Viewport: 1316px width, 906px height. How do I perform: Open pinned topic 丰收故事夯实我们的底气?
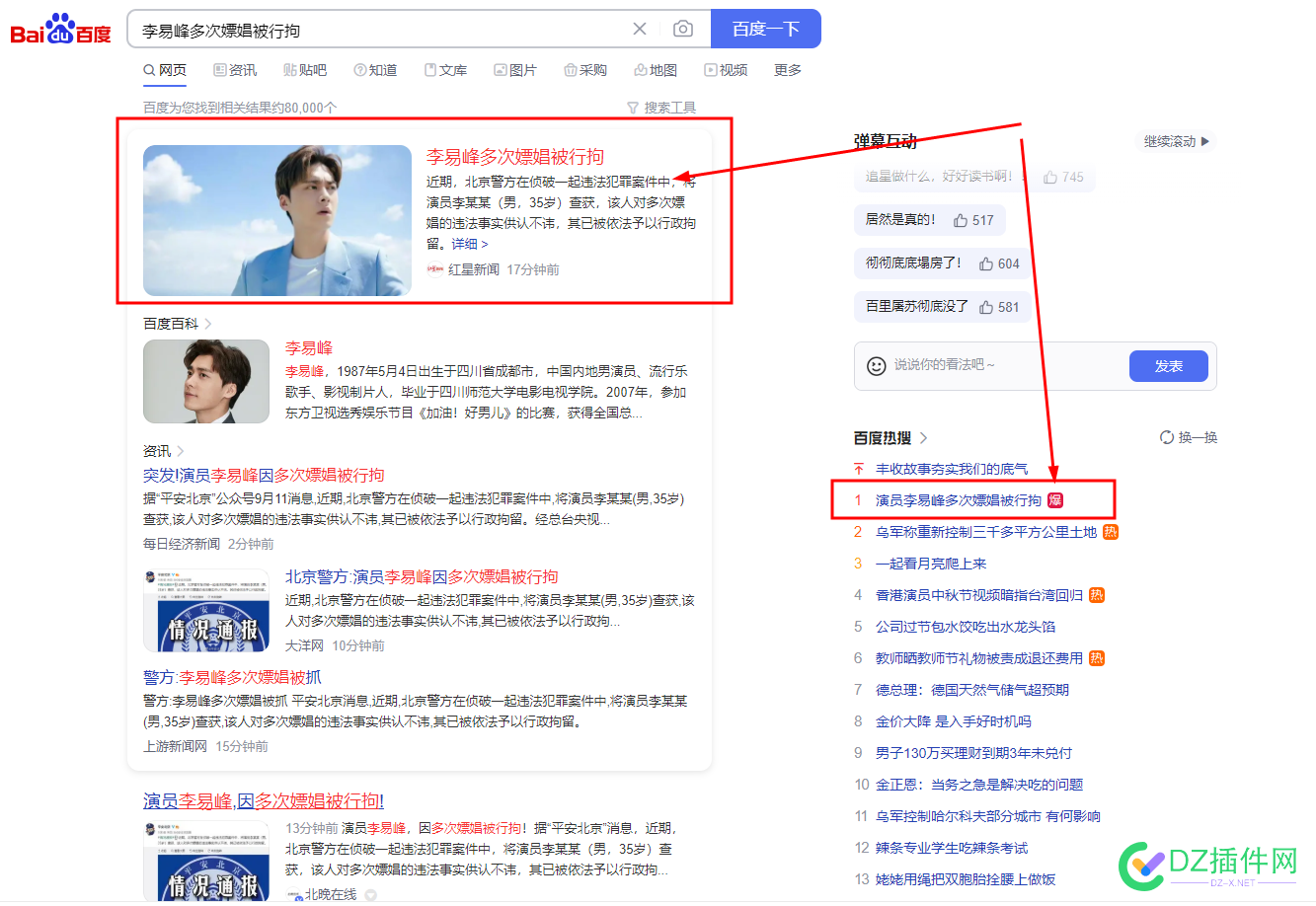[952, 469]
